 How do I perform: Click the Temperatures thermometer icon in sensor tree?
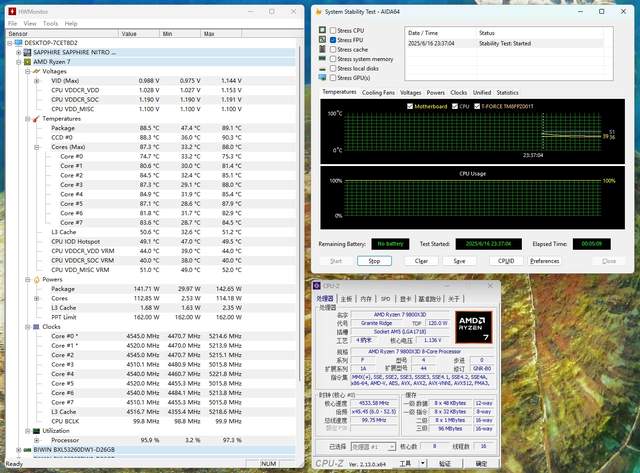[x=37, y=119]
